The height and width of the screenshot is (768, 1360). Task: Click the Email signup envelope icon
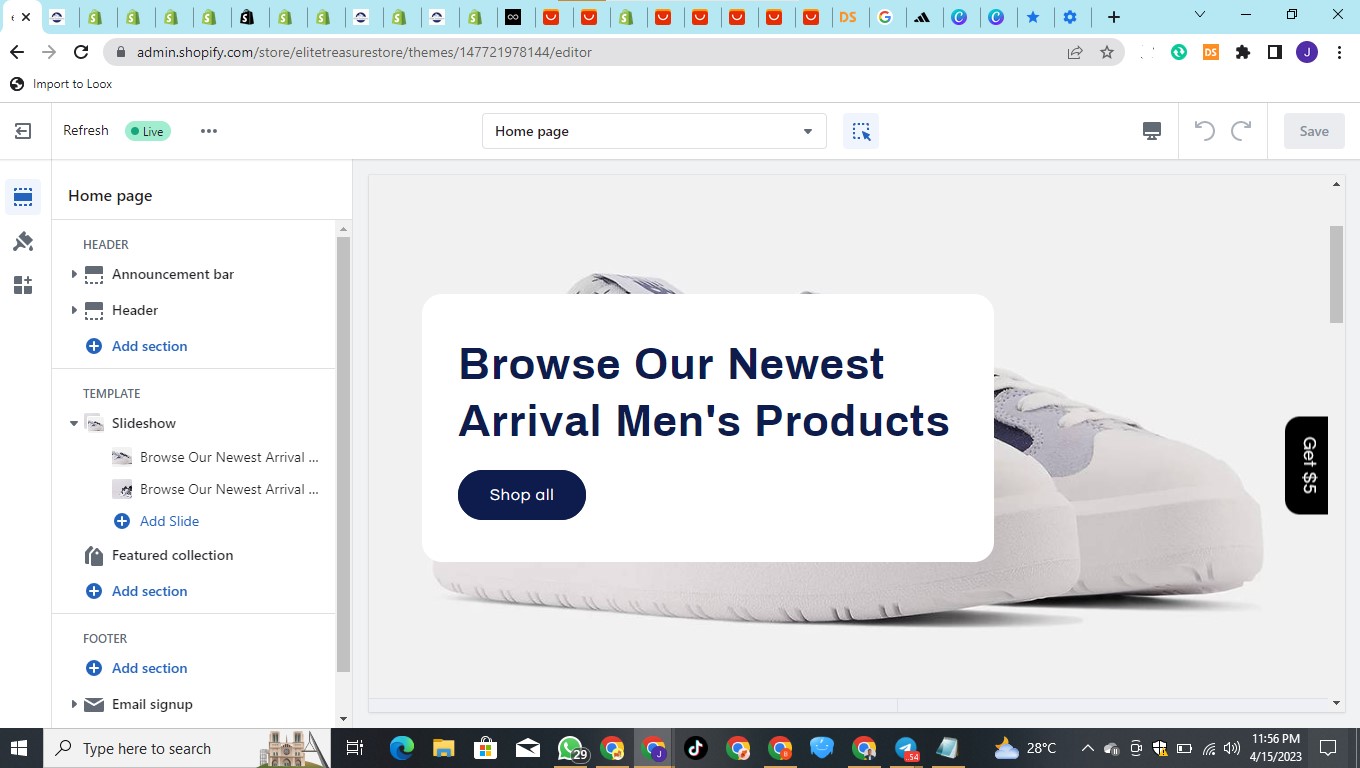(x=94, y=704)
